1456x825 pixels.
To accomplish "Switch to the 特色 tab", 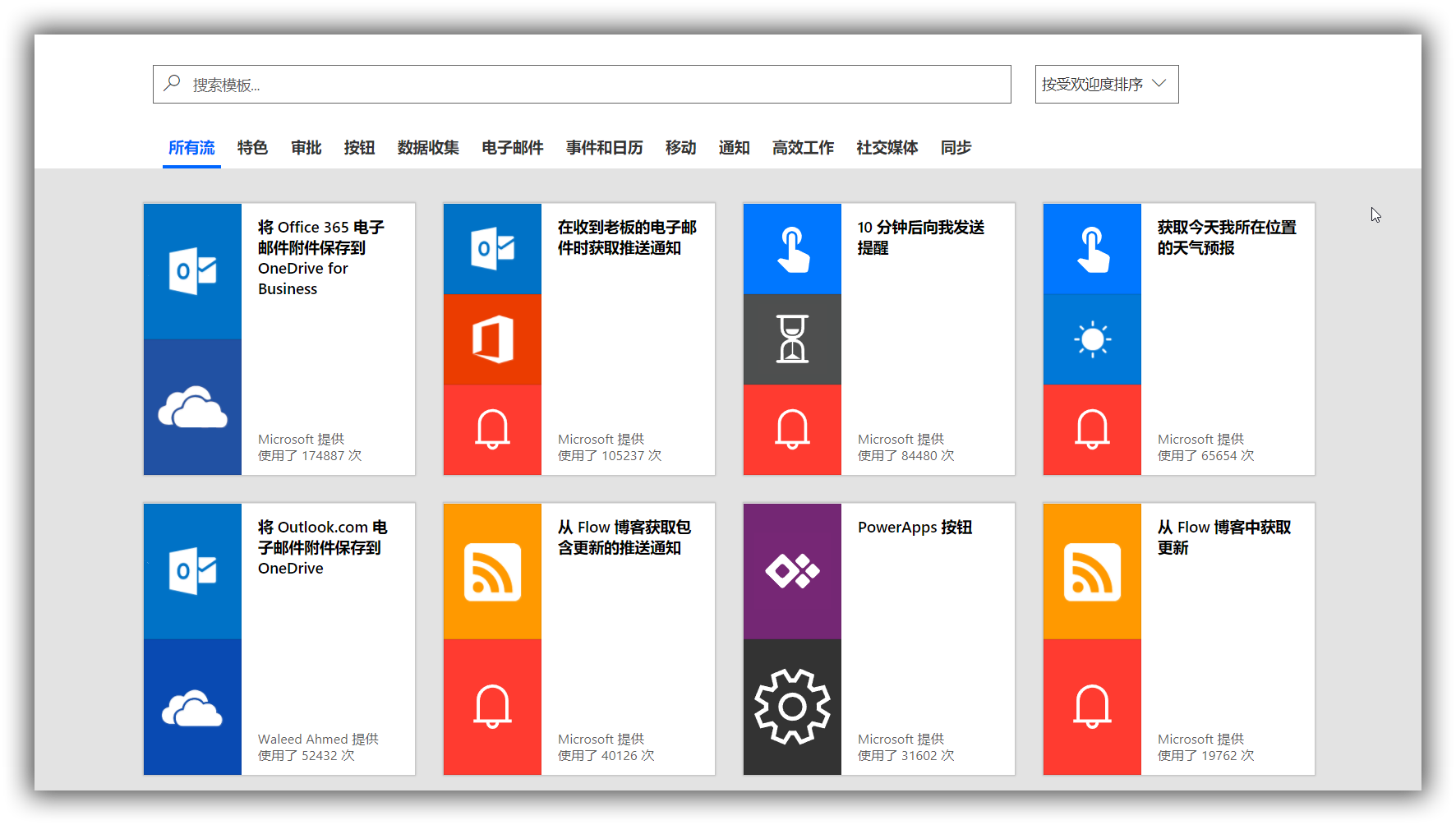I will click(x=252, y=148).
